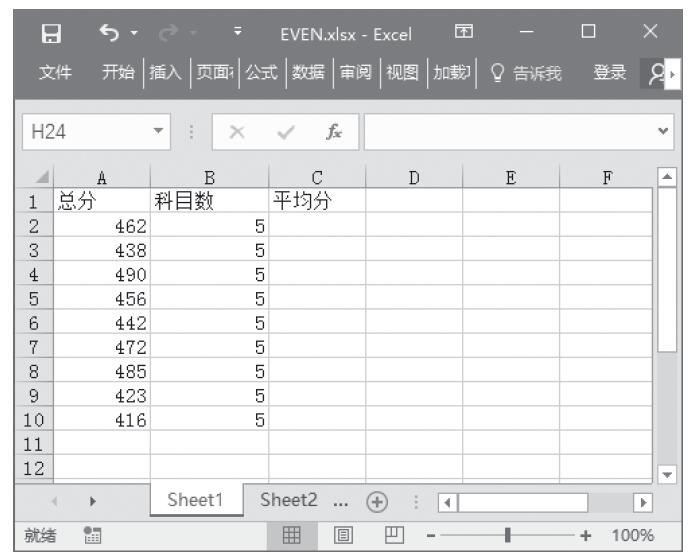Open Customize Quick Access Toolbar dropdown

tap(237, 33)
